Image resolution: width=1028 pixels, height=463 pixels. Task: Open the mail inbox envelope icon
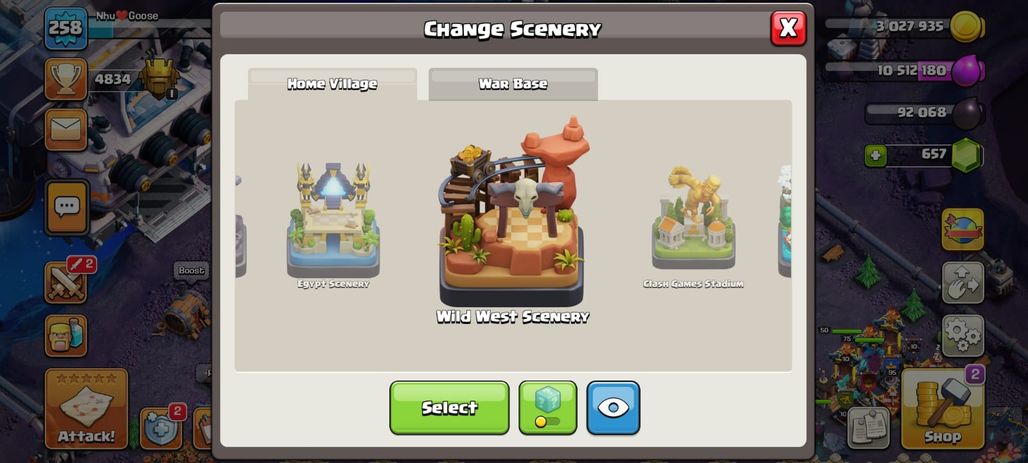click(x=66, y=129)
